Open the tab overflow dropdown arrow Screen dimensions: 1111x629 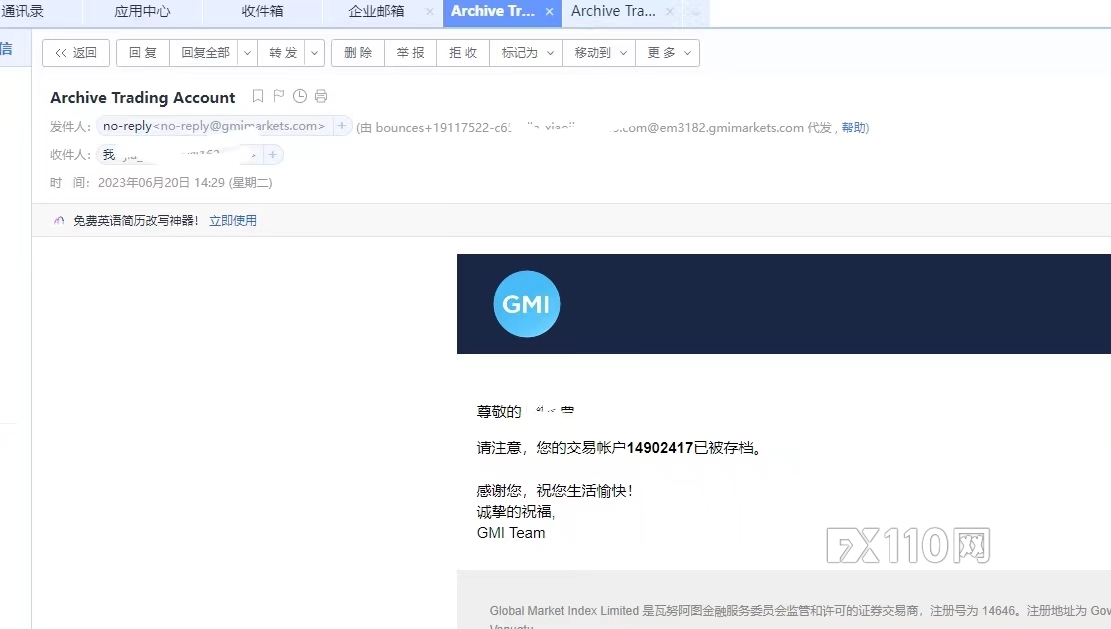pos(696,11)
